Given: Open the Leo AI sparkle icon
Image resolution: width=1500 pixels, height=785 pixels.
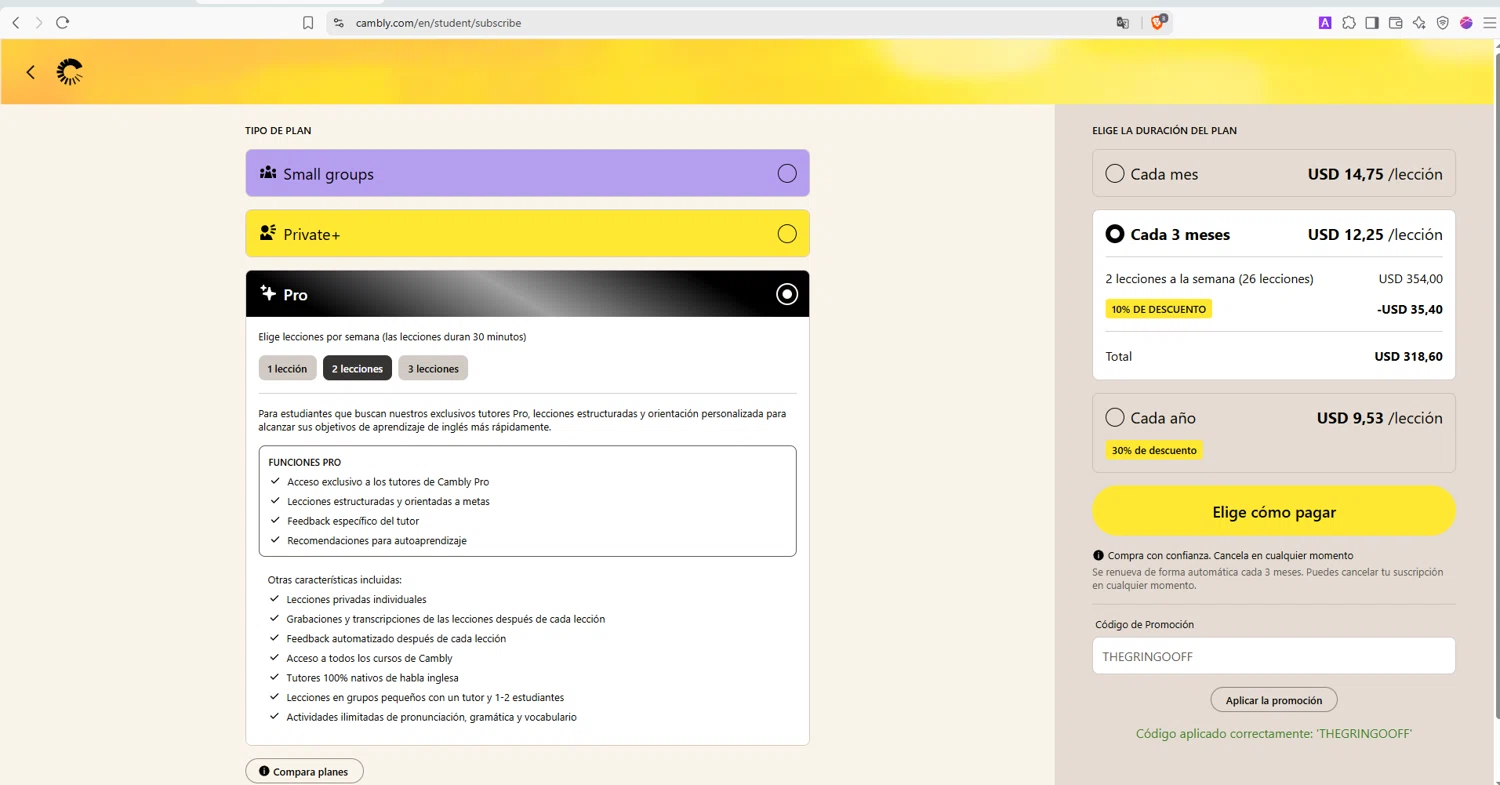Looking at the screenshot, I should (x=1419, y=23).
